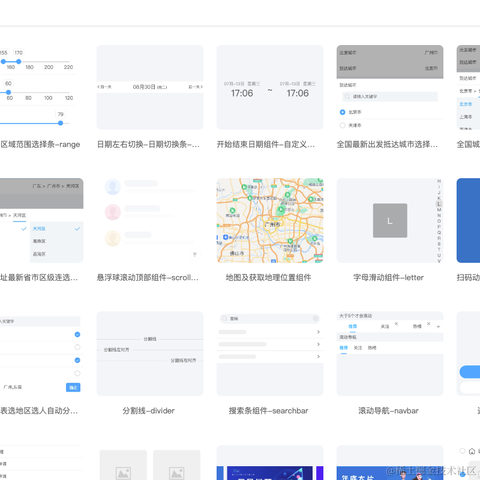Select the lower 关注 navbar tab
480x480 pixels.
pyautogui.click(x=358, y=348)
